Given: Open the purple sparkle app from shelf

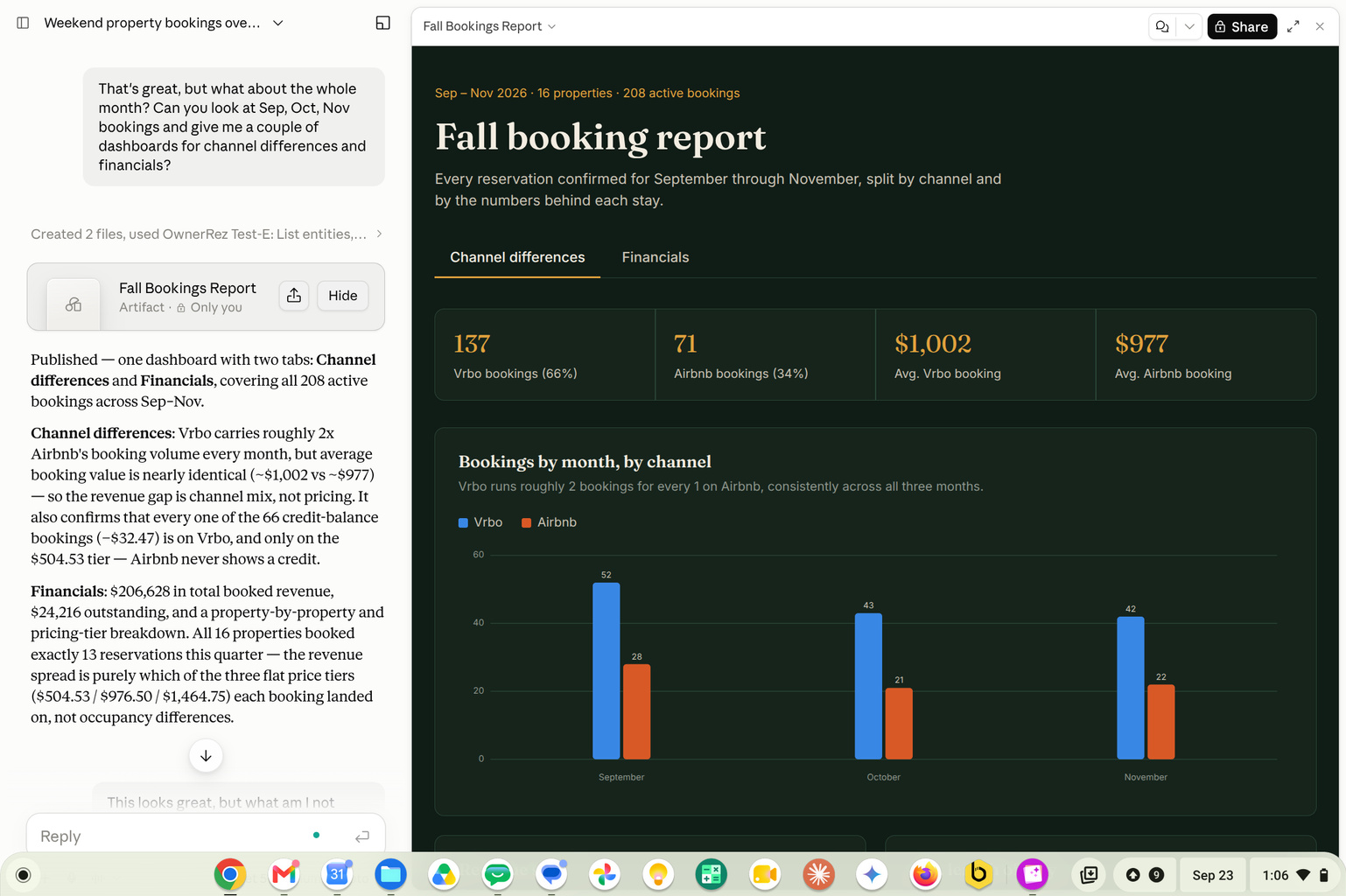Looking at the screenshot, I should [x=1033, y=874].
